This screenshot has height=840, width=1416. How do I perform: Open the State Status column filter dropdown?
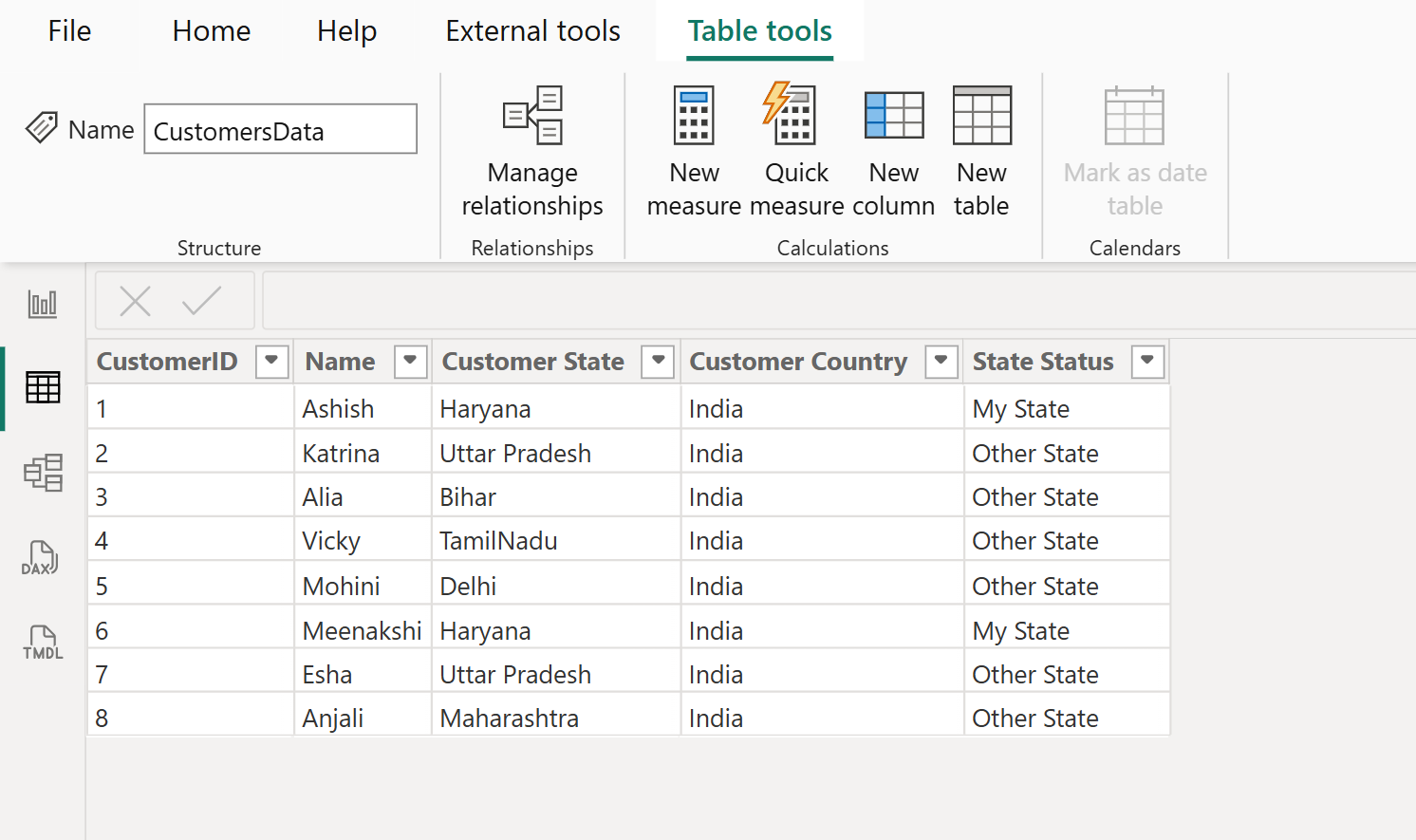click(1146, 362)
